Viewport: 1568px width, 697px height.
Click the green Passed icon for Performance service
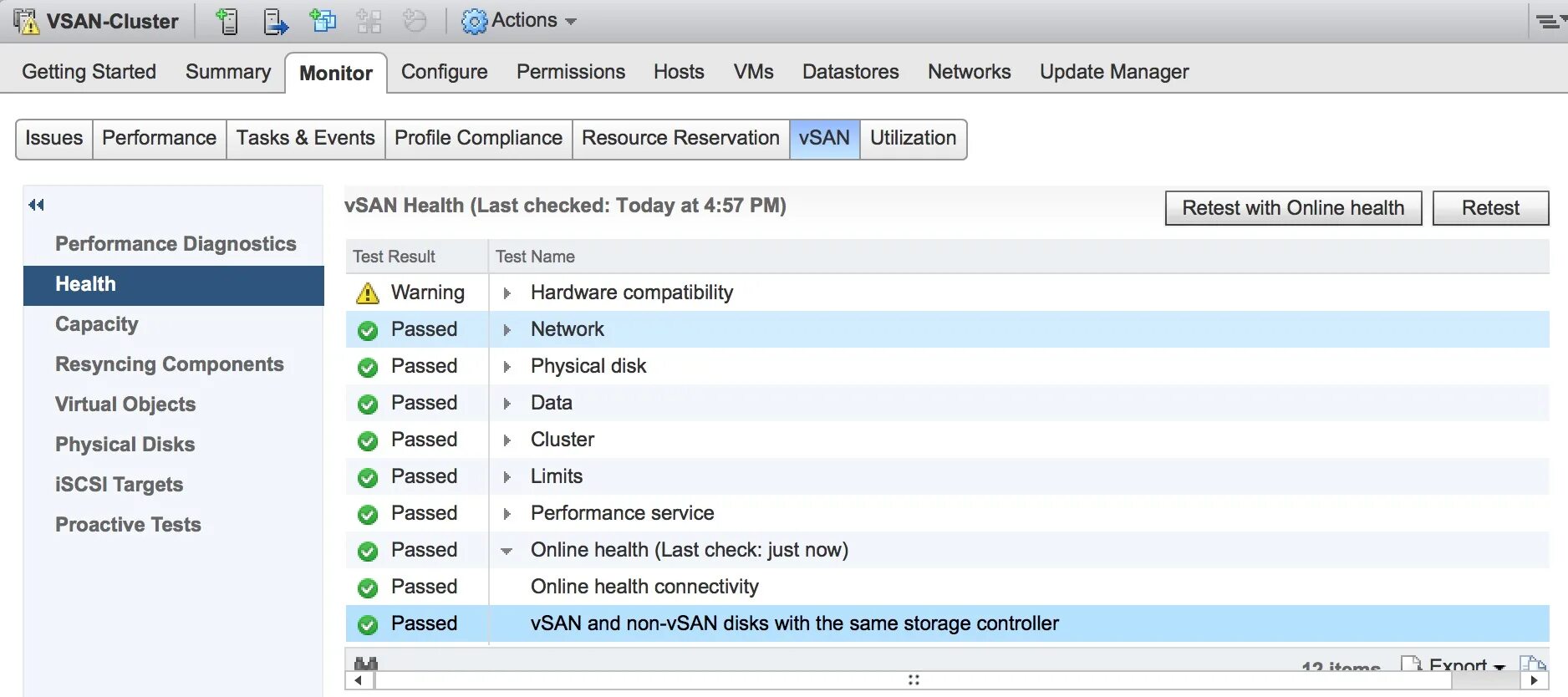click(368, 514)
